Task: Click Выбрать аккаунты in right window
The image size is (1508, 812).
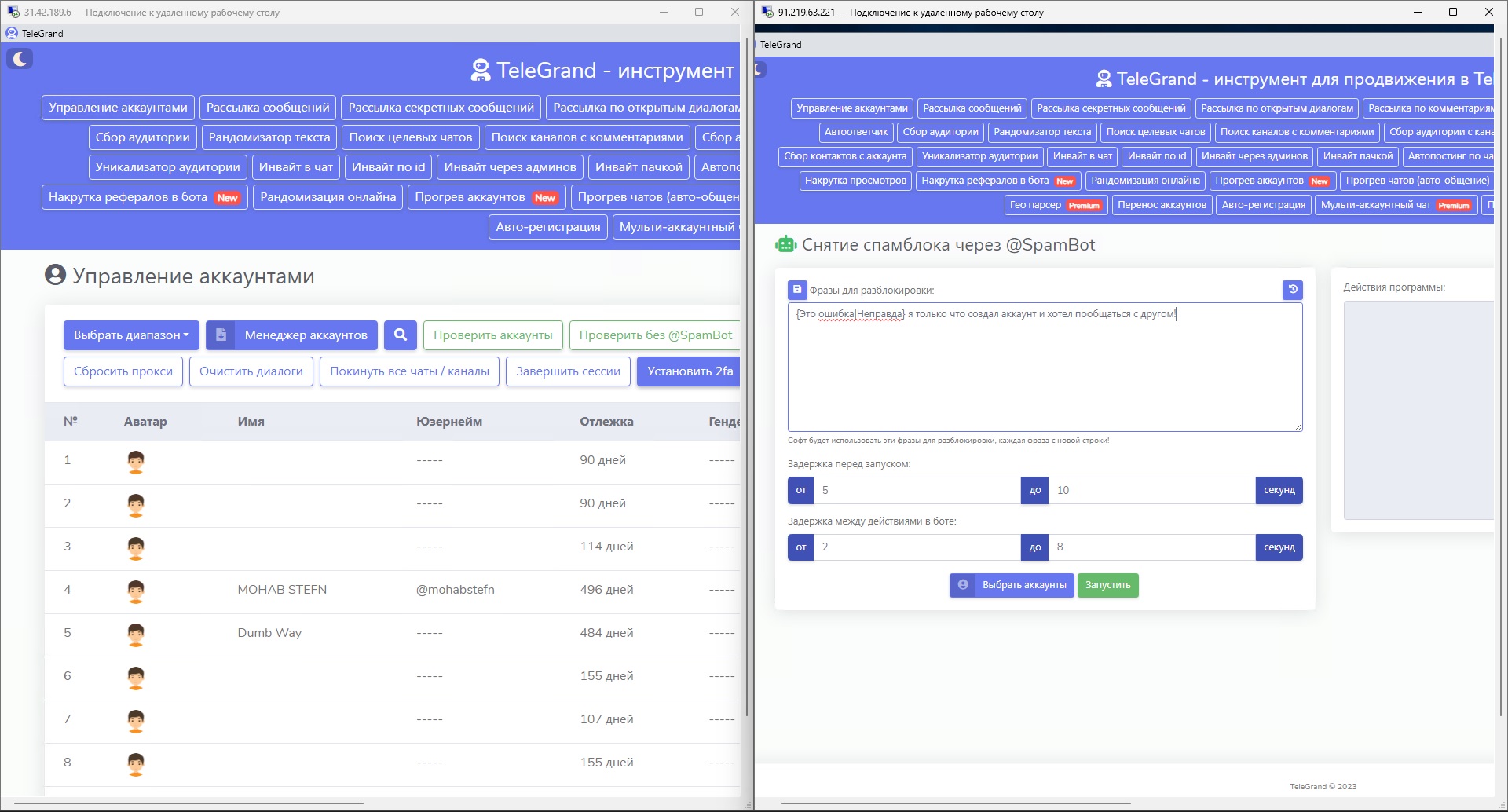Action: [1012, 585]
